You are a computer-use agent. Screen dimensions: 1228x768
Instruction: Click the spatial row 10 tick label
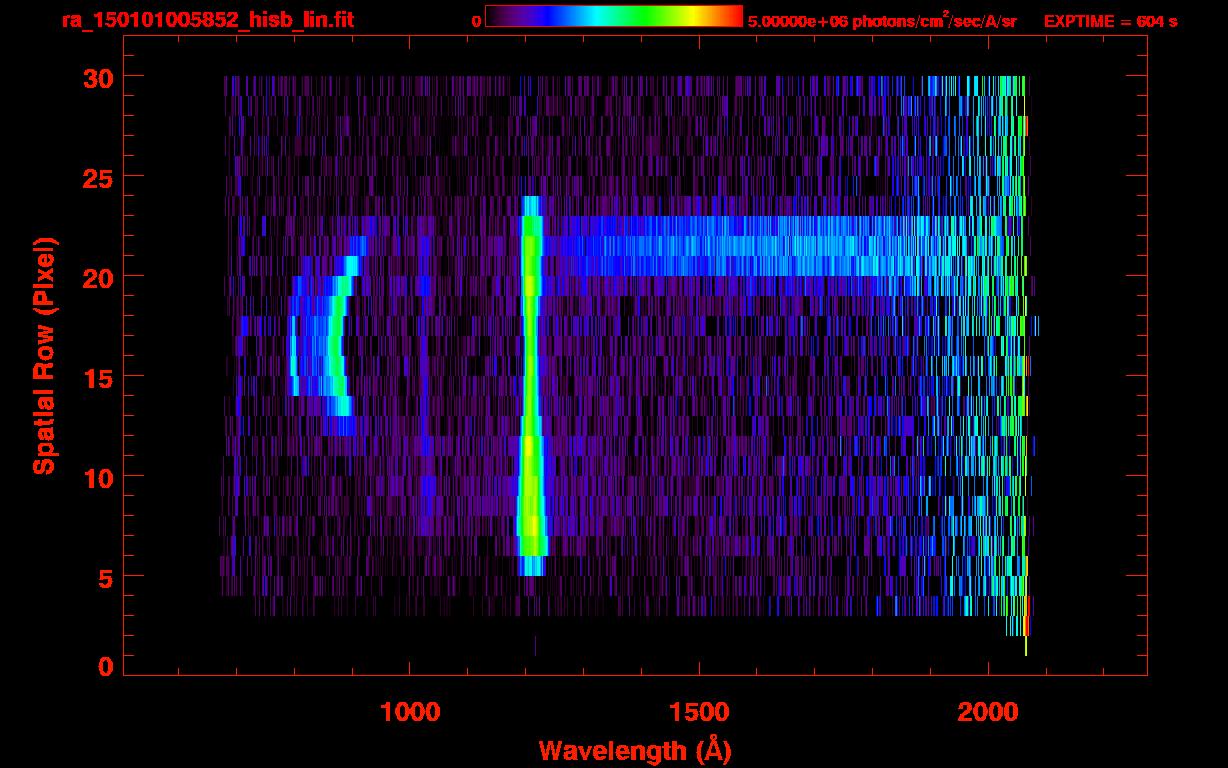98,477
